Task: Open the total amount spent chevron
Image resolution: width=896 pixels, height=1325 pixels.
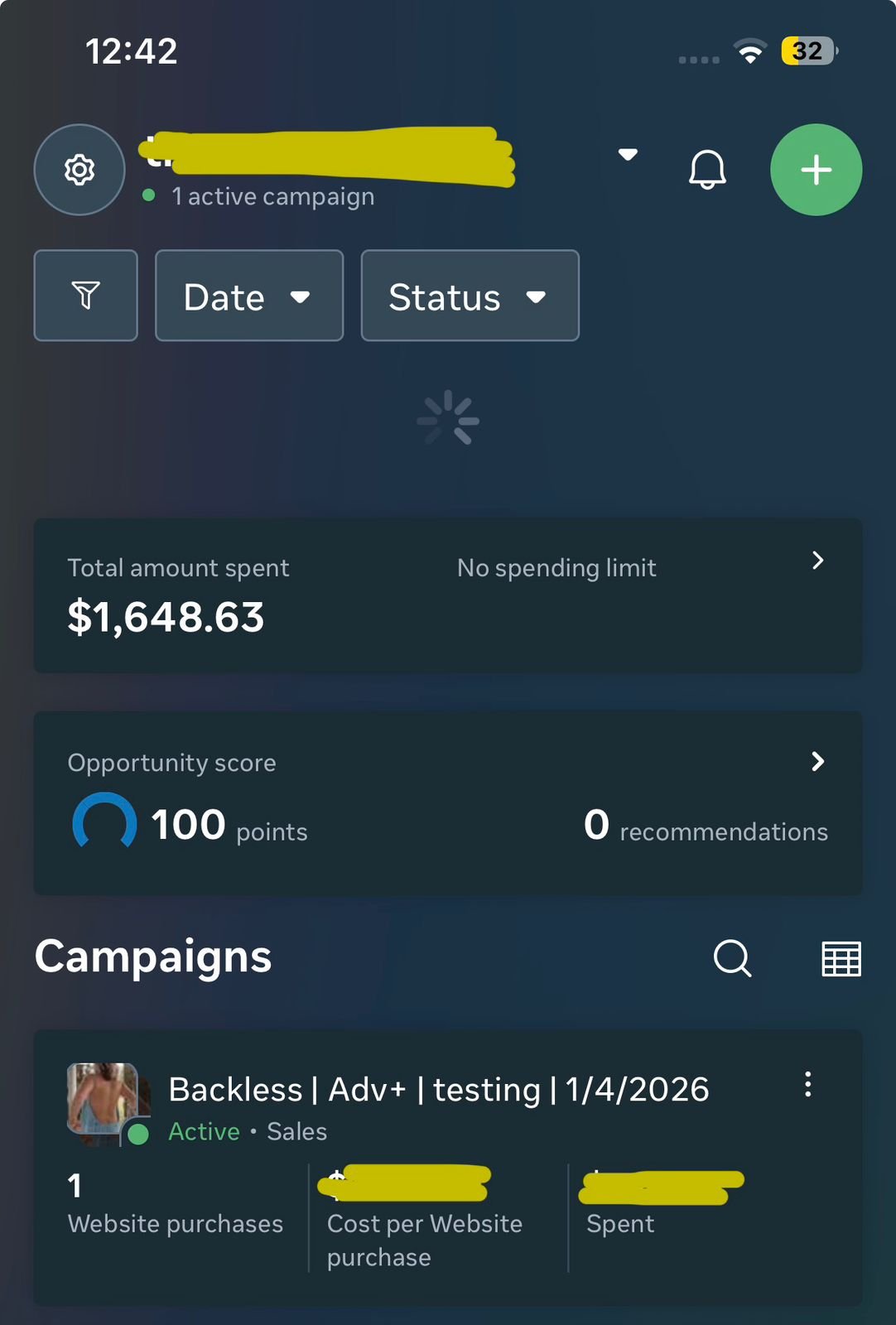Action: tap(817, 561)
